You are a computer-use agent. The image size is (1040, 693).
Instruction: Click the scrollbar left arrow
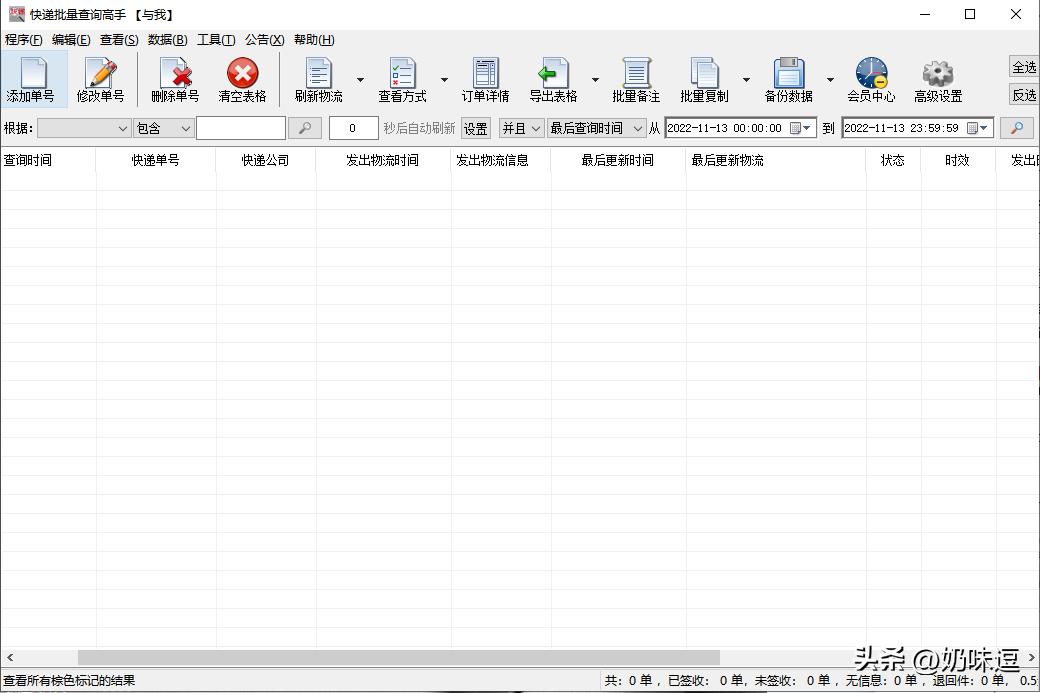(9, 657)
